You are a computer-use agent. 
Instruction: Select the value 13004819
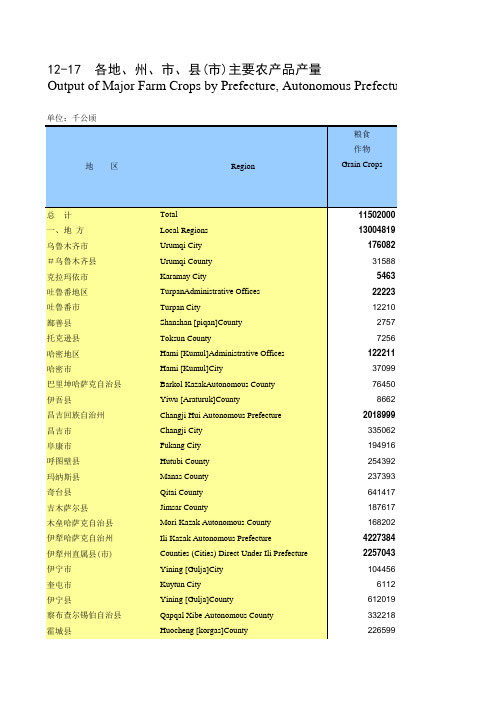[376, 230]
